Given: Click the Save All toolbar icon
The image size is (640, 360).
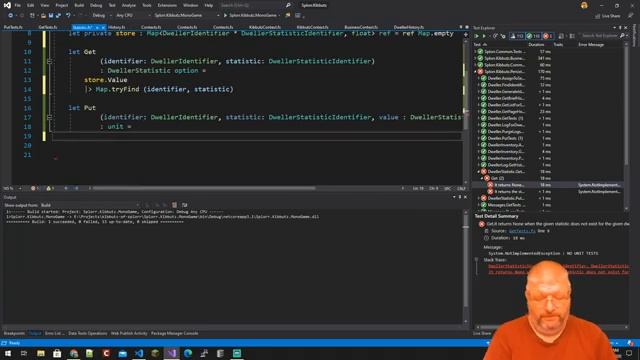Looking at the screenshot, I should pos(58,16).
